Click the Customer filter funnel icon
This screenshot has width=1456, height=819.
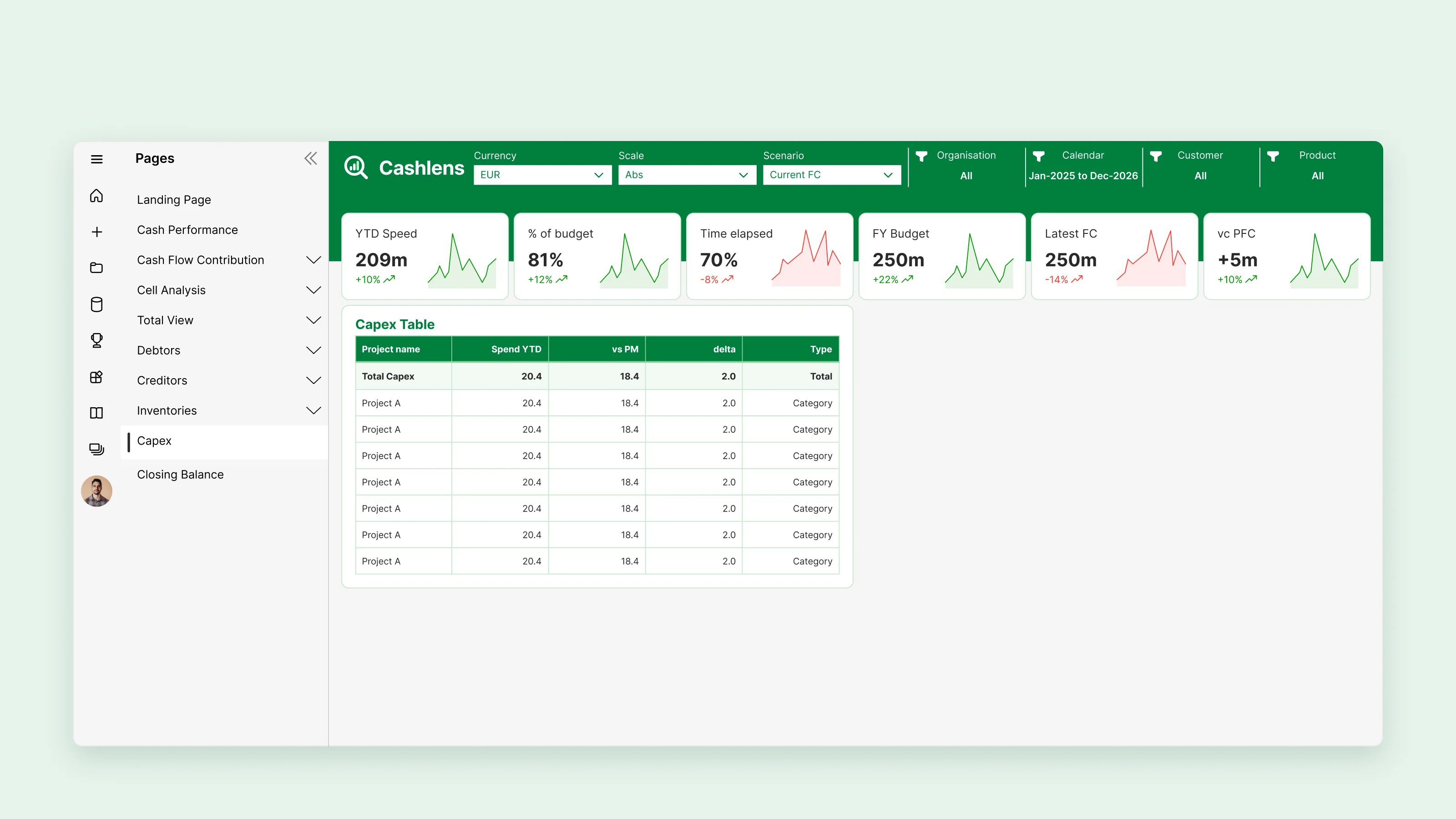pyautogui.click(x=1156, y=156)
